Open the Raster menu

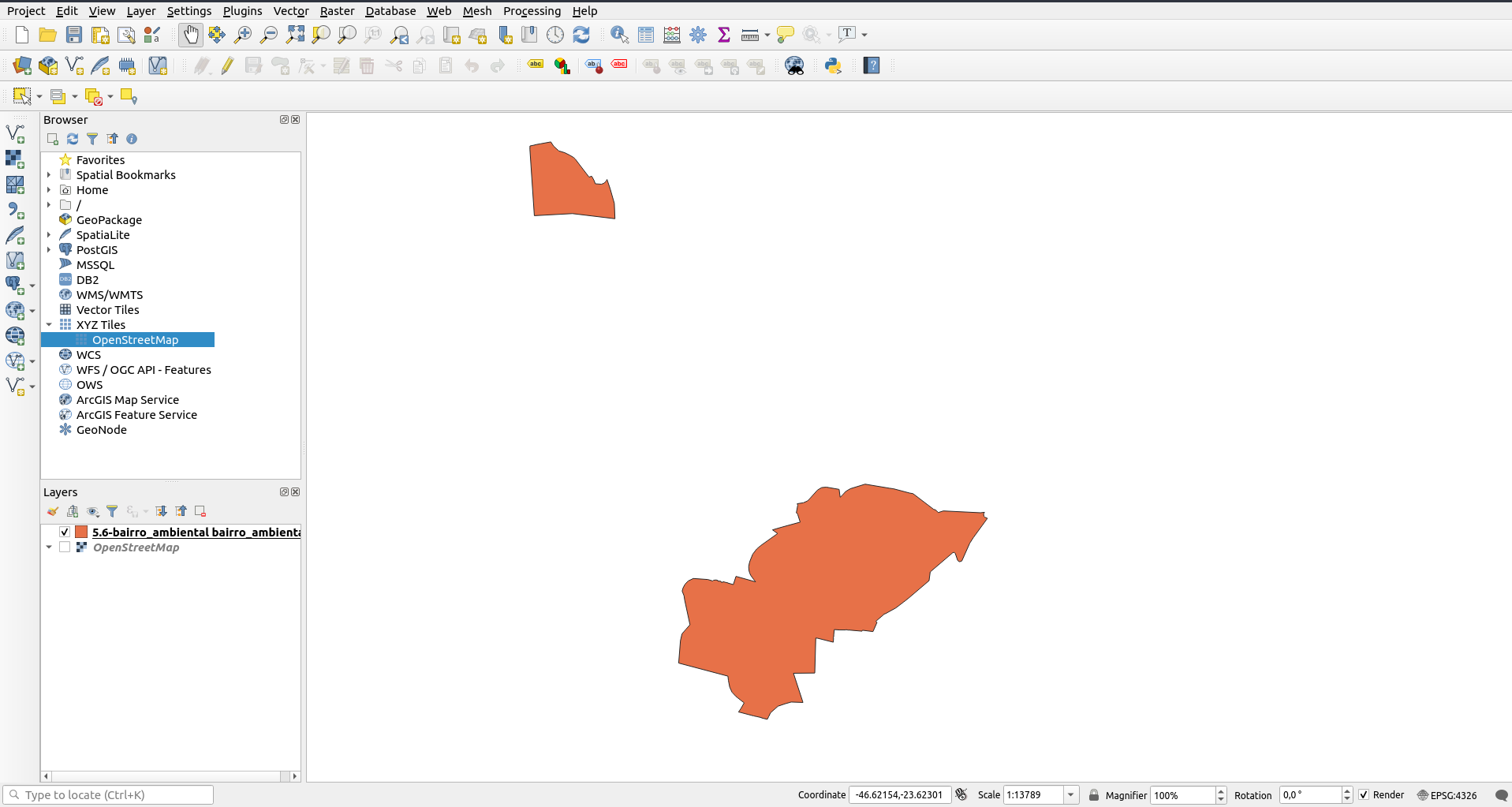point(337,11)
